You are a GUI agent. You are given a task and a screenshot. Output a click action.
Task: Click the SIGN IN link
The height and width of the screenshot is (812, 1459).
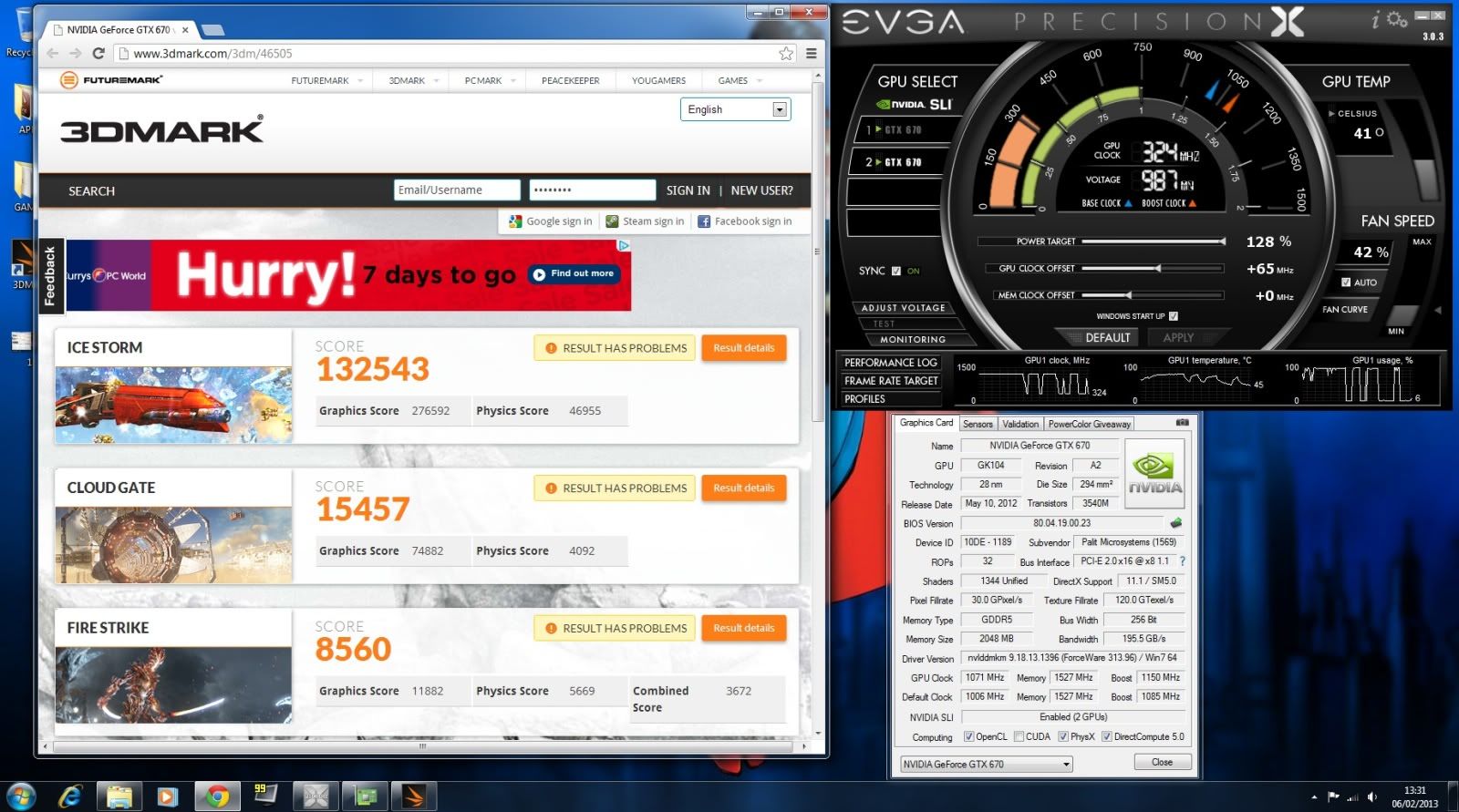click(688, 190)
